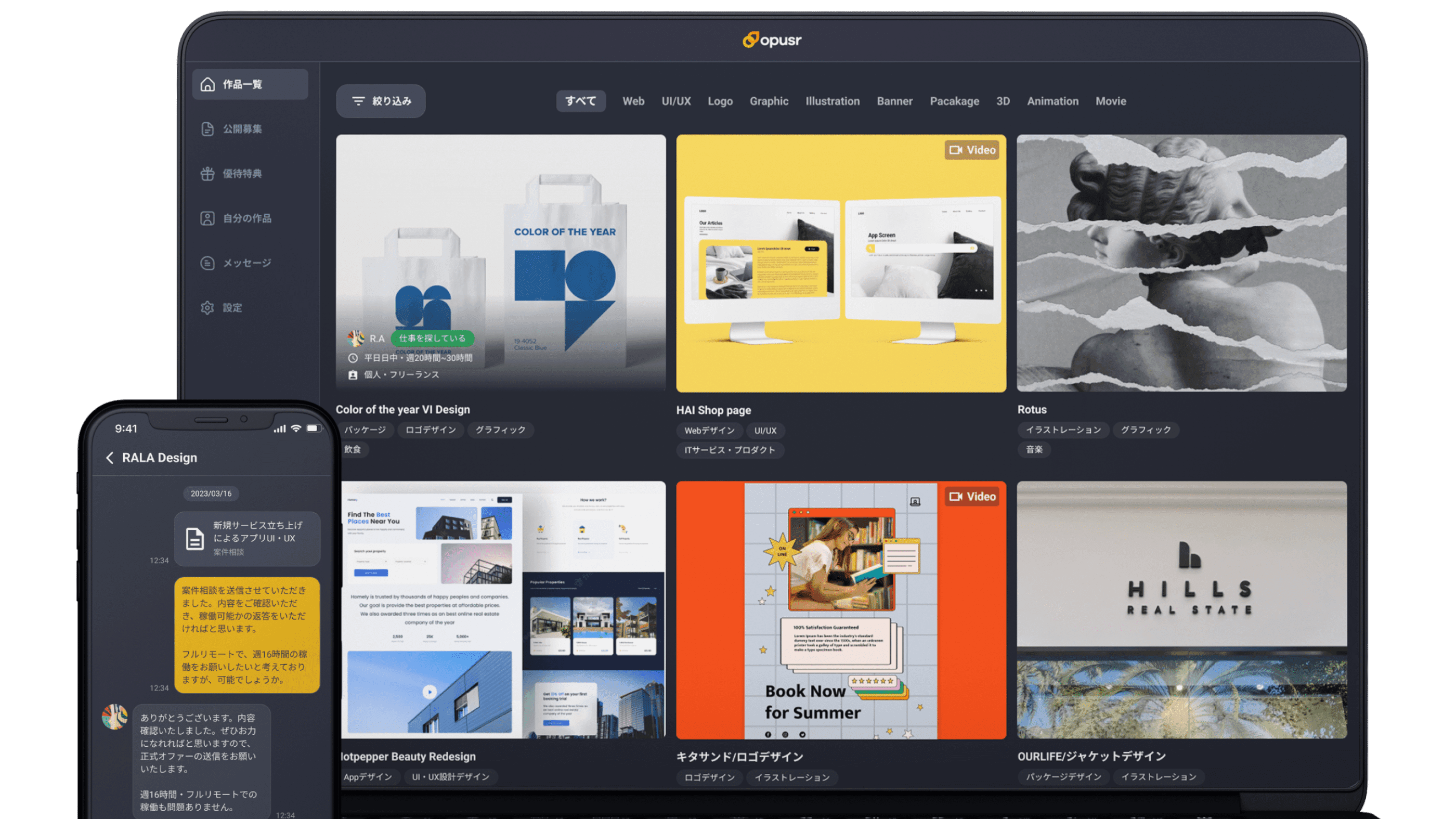Select the すべて filter button
This screenshot has height=819, width=1456.
click(x=580, y=100)
